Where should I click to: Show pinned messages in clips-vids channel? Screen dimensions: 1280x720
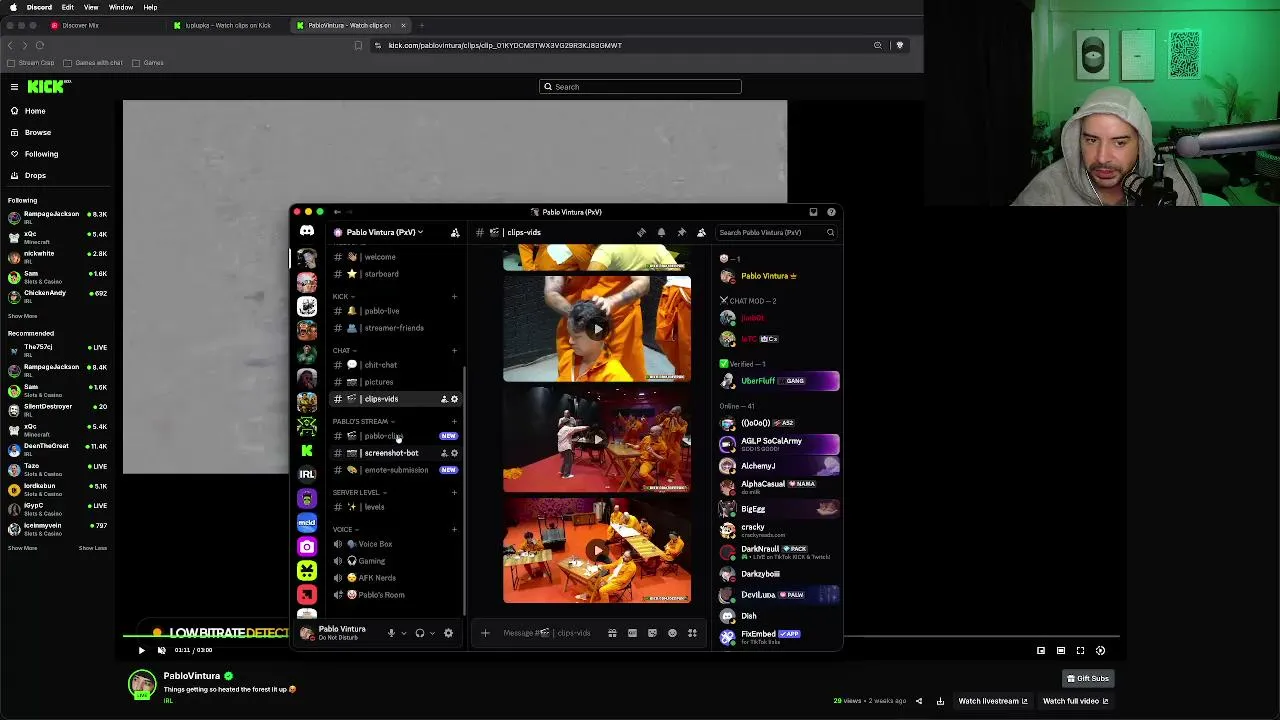681,232
